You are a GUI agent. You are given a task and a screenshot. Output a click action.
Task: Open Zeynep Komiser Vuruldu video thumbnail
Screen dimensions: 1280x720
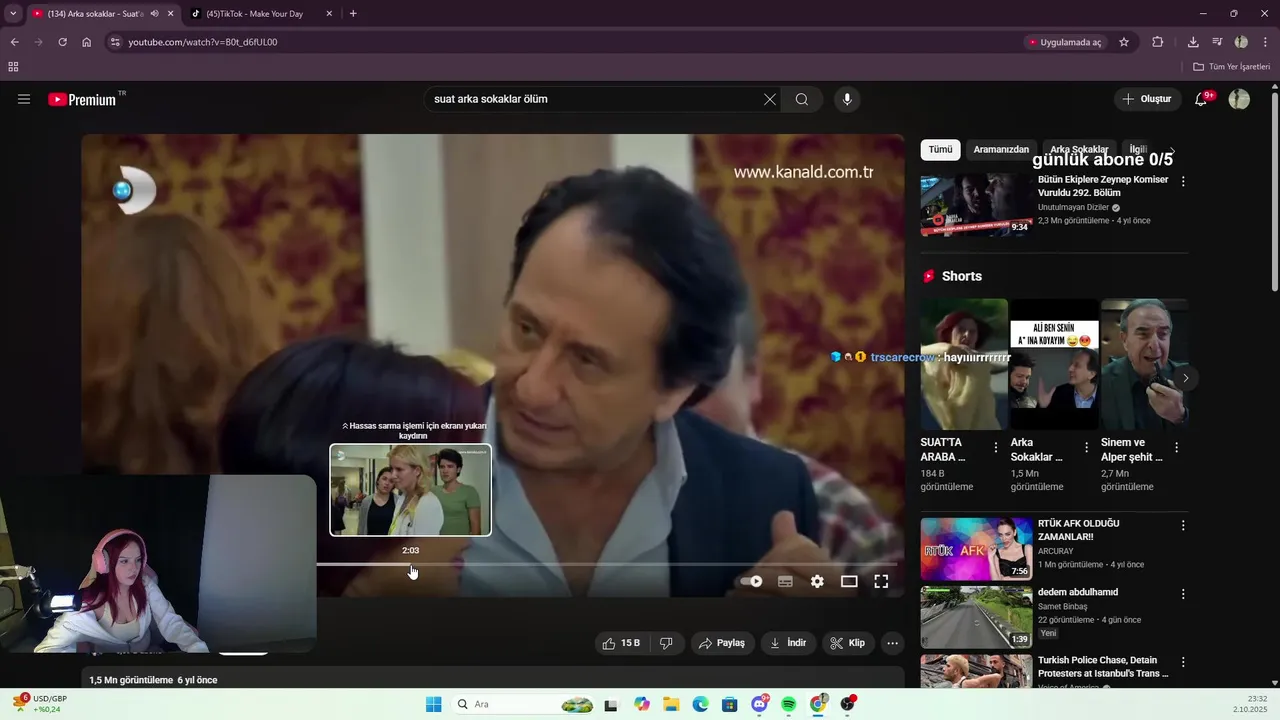coord(976,205)
